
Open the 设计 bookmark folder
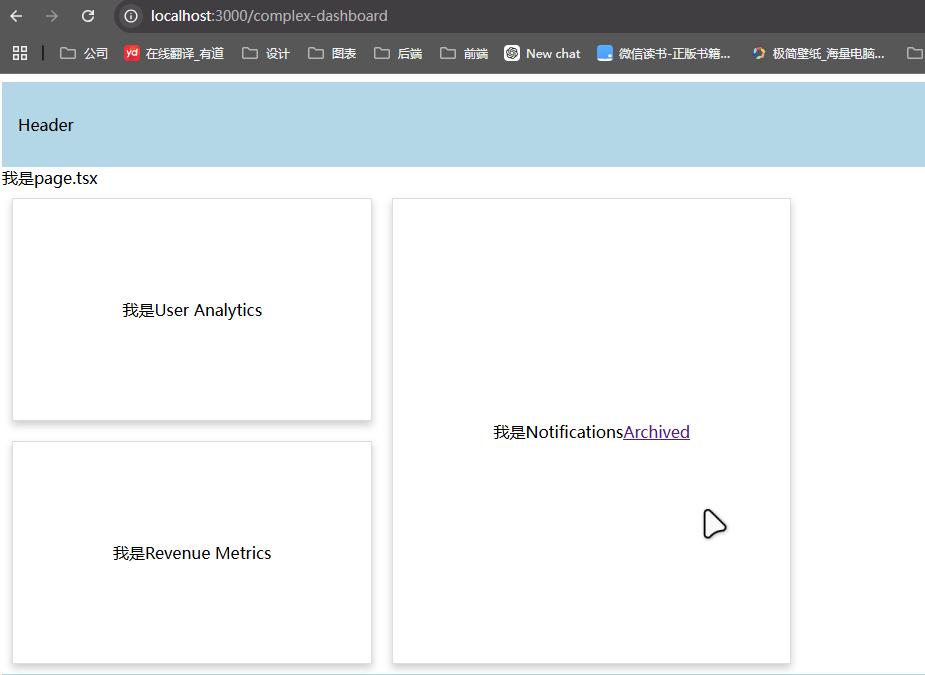[266, 53]
